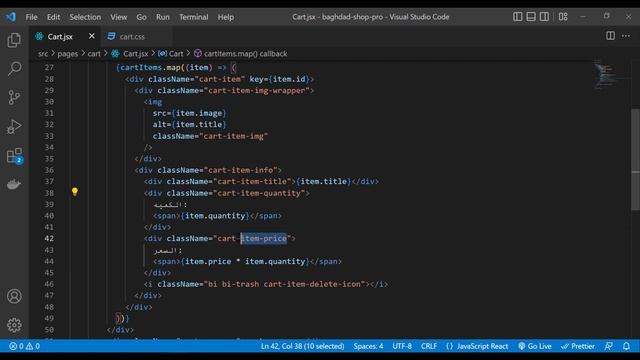
Task: Open the Search view icon
Action: [x=14, y=69]
